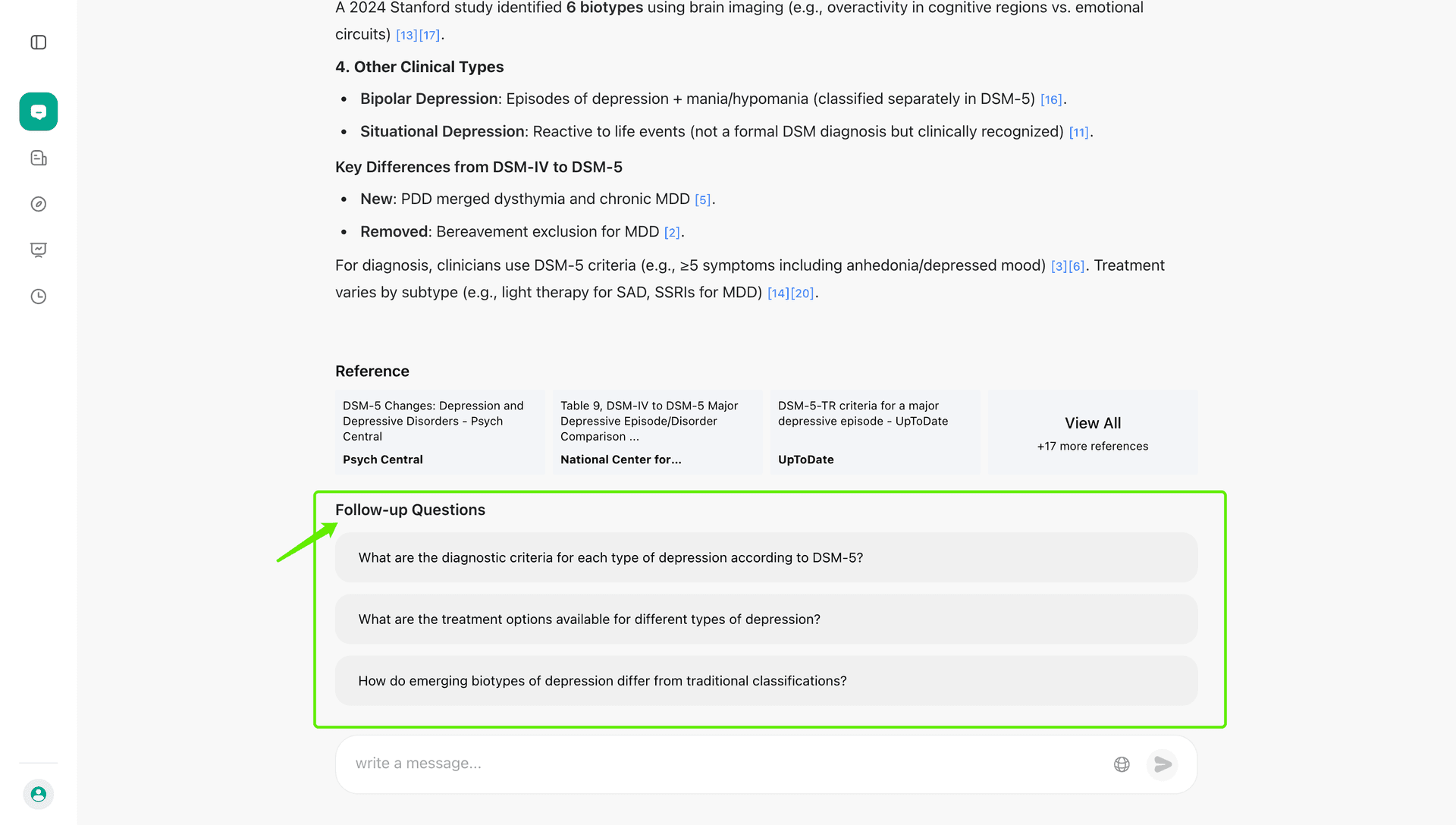This screenshot has height=825, width=1456.
Task: Open citation link [13] after biotypes sentence
Action: coord(406,34)
